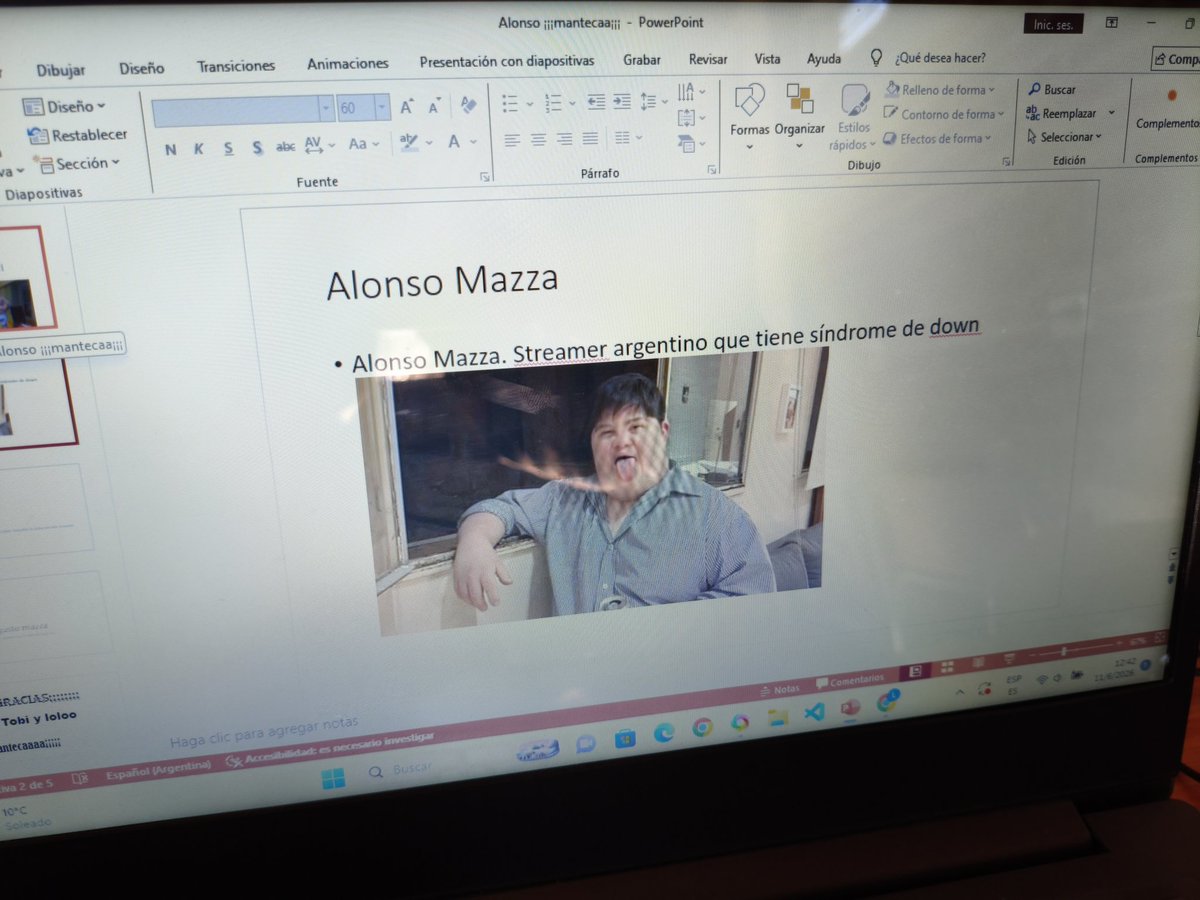Open Dibujar ribbon tab
The width and height of the screenshot is (1200, 900).
pyautogui.click(x=61, y=70)
